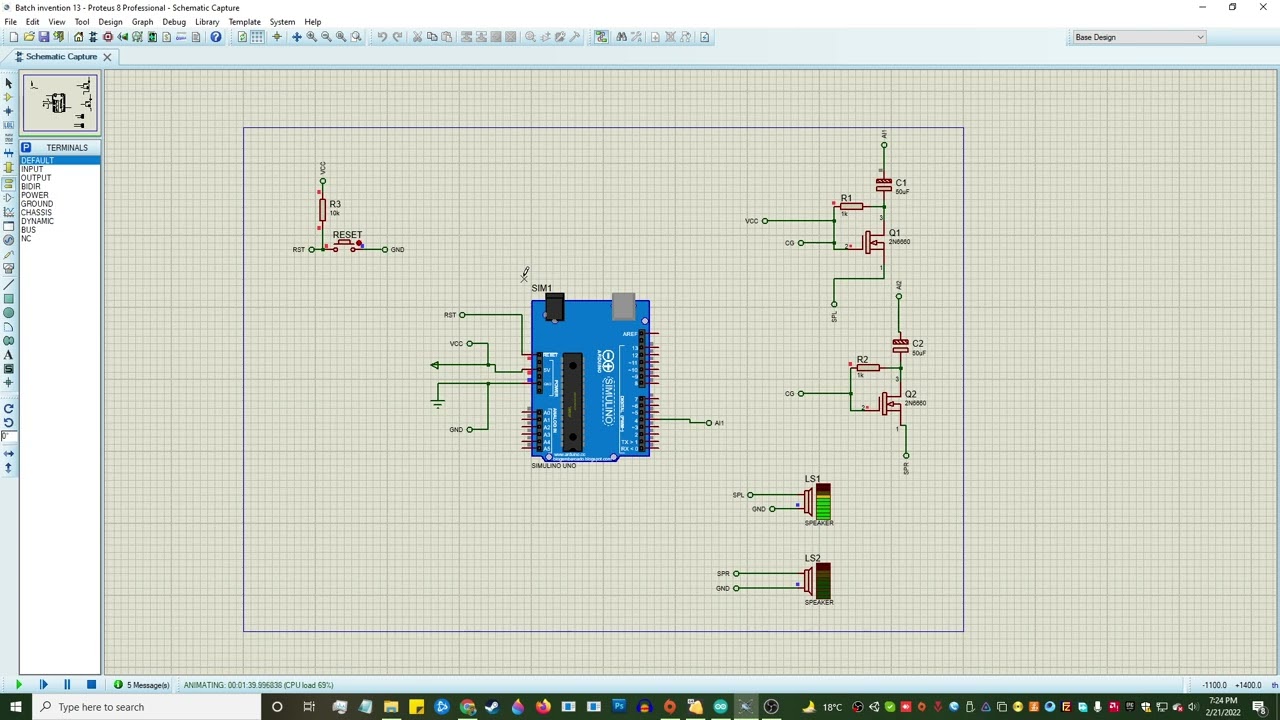This screenshot has height=720, width=1280.
Task: Open the Property Assignment Tool
Action: 636,37
